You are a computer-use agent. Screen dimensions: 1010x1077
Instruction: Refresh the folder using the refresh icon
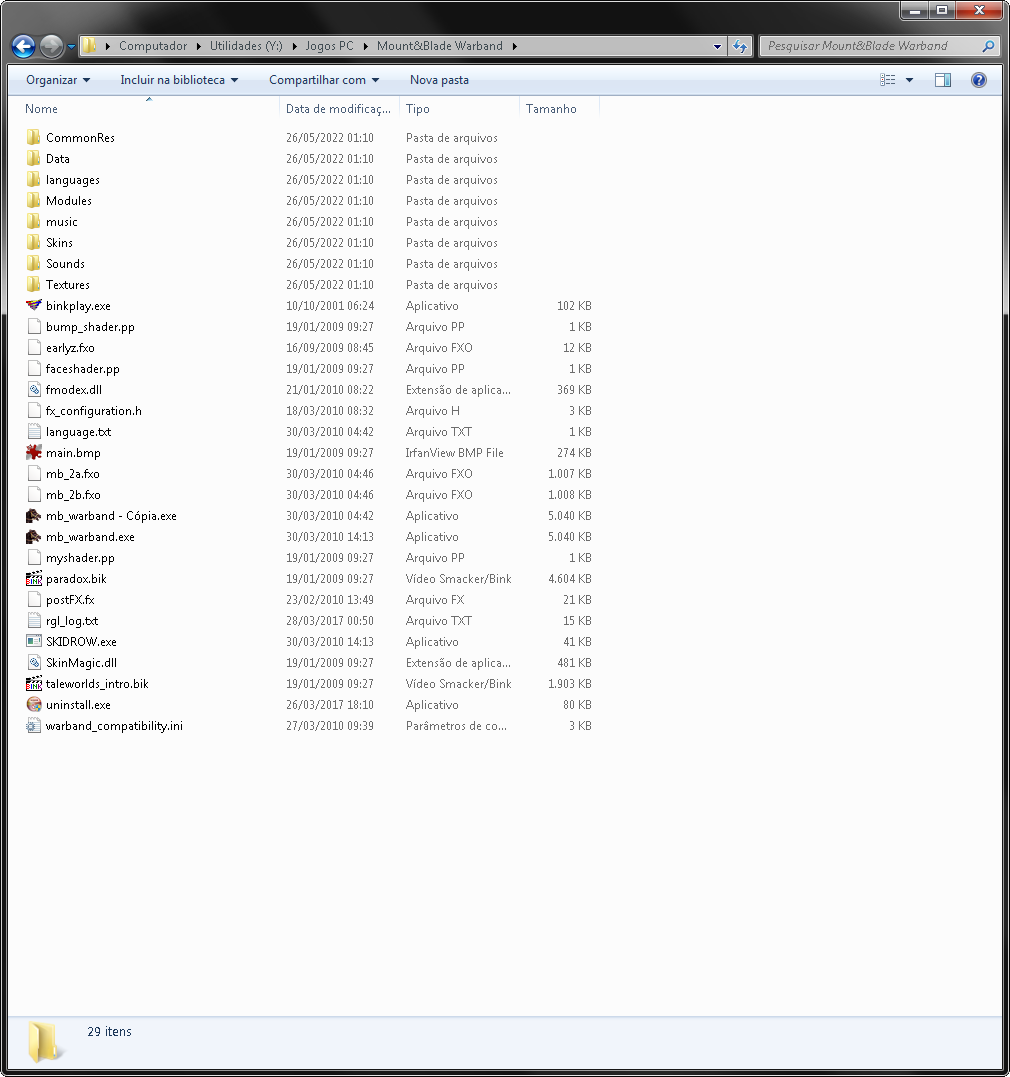coord(740,46)
